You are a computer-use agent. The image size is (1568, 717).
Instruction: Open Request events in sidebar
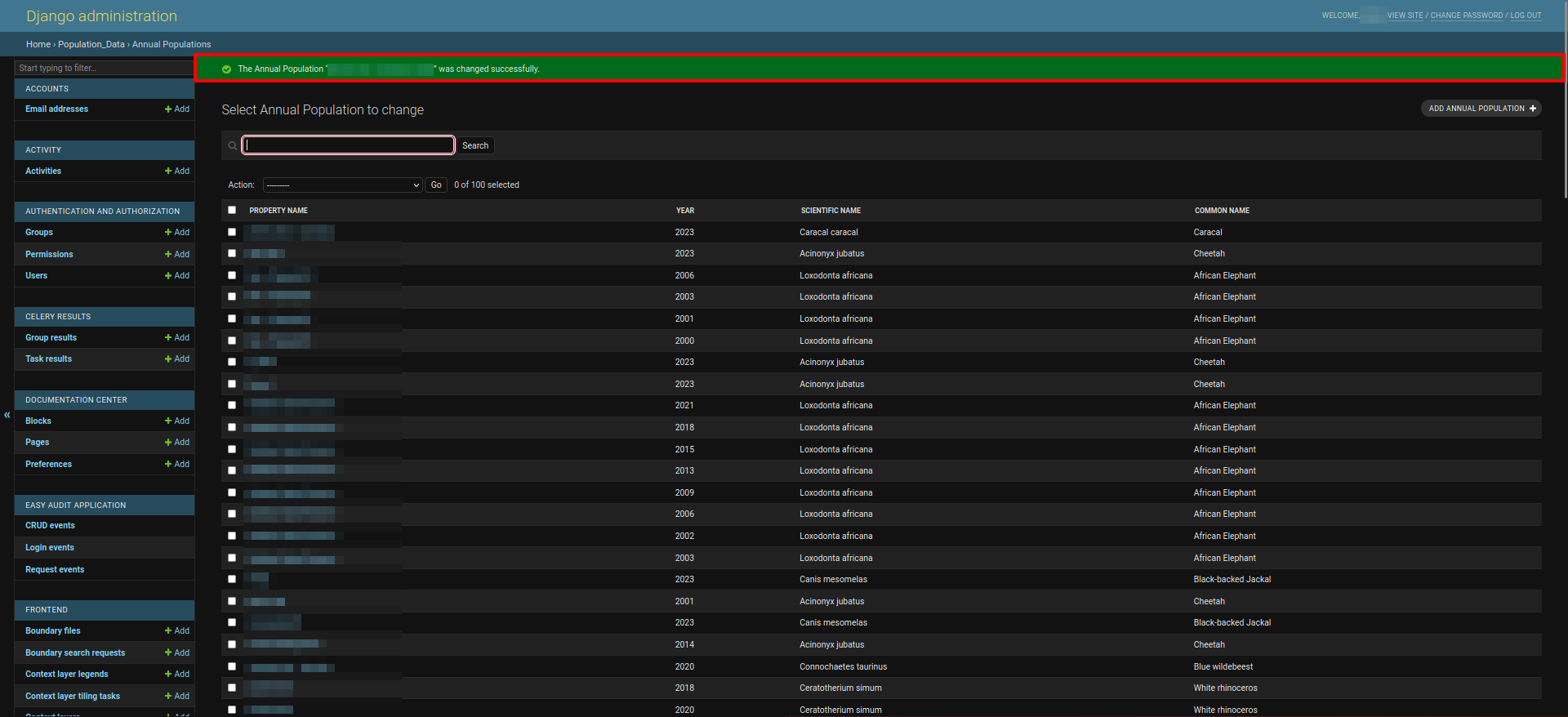(55, 569)
